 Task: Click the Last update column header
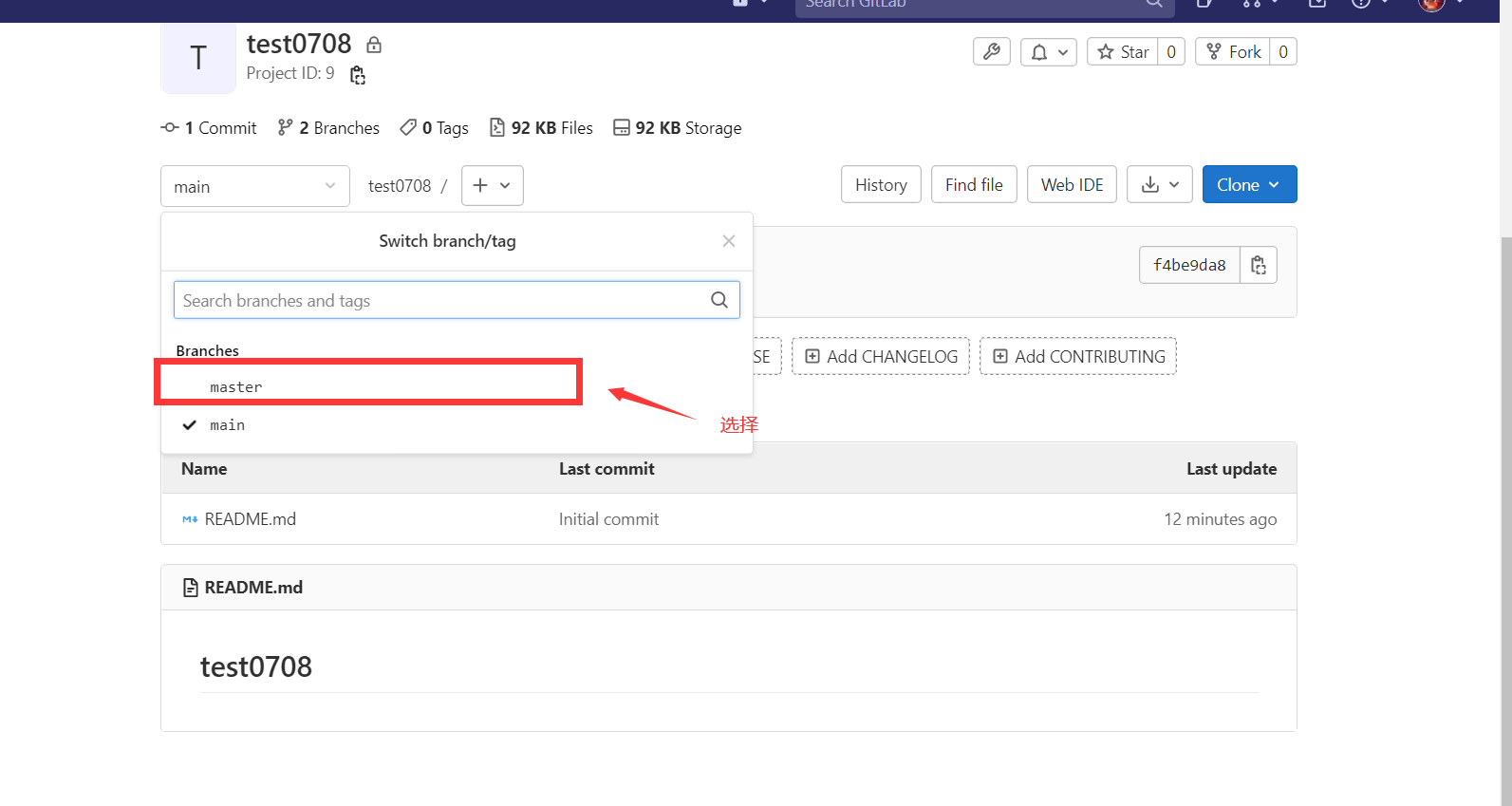(1231, 469)
